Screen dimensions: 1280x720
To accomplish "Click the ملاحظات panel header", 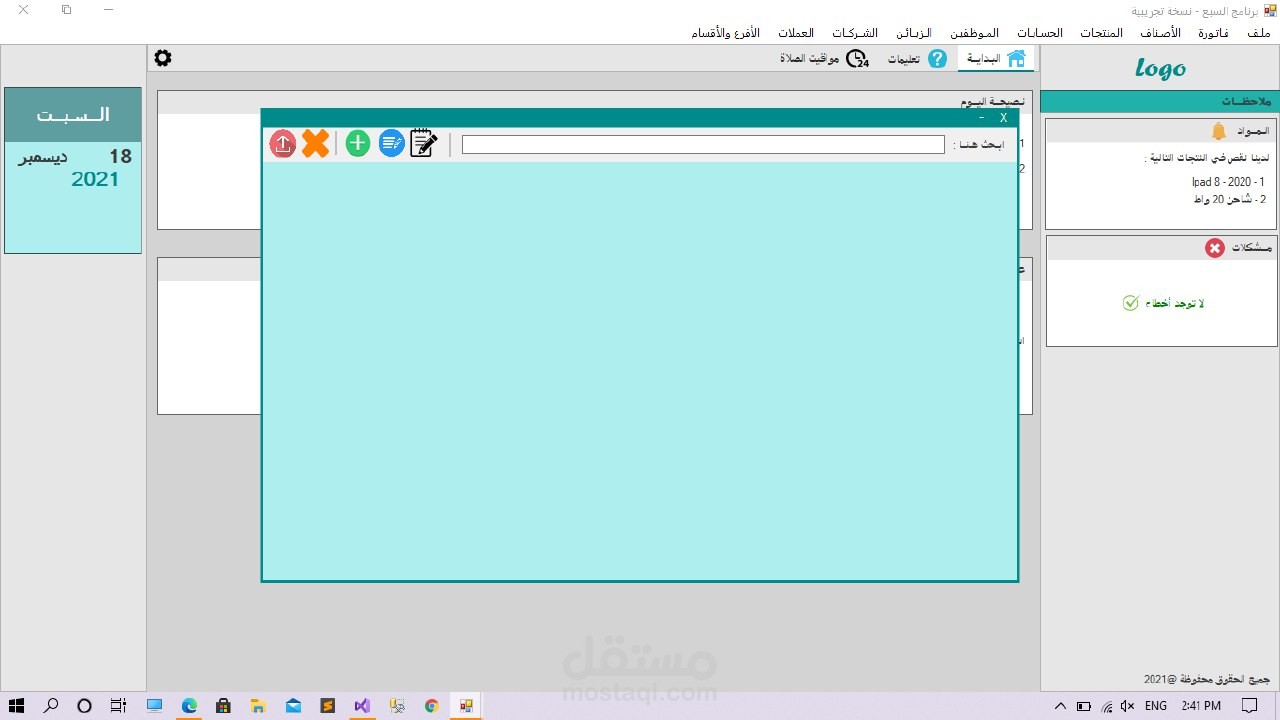I will coord(1160,102).
